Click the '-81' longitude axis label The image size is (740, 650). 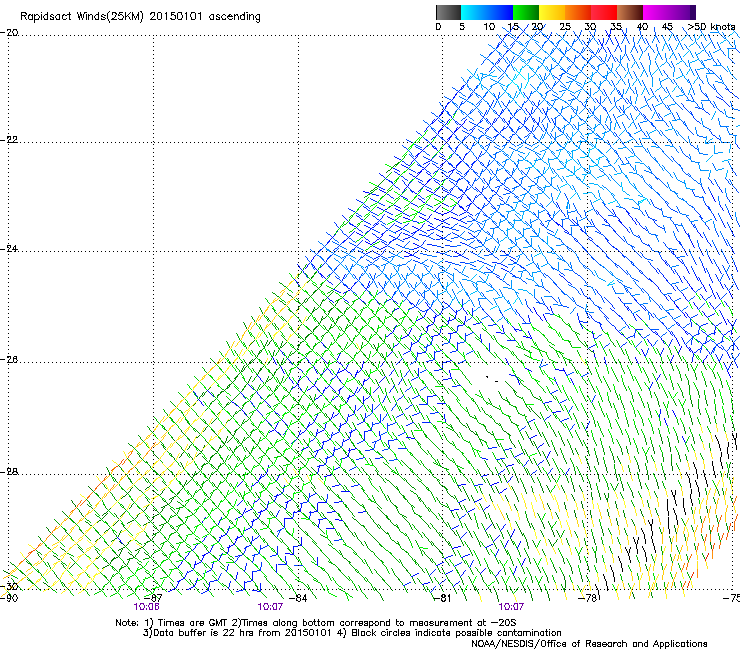[x=442, y=598]
